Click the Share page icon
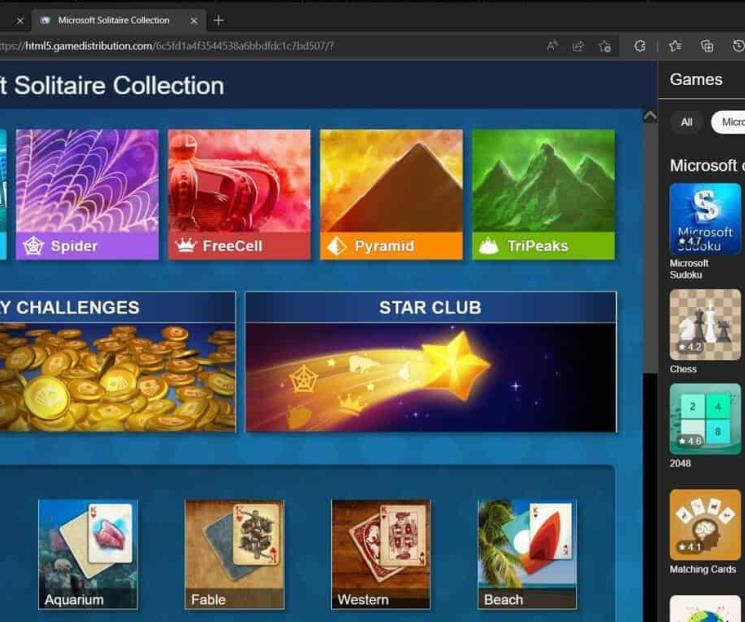This screenshot has height=622, width=745. [578, 46]
